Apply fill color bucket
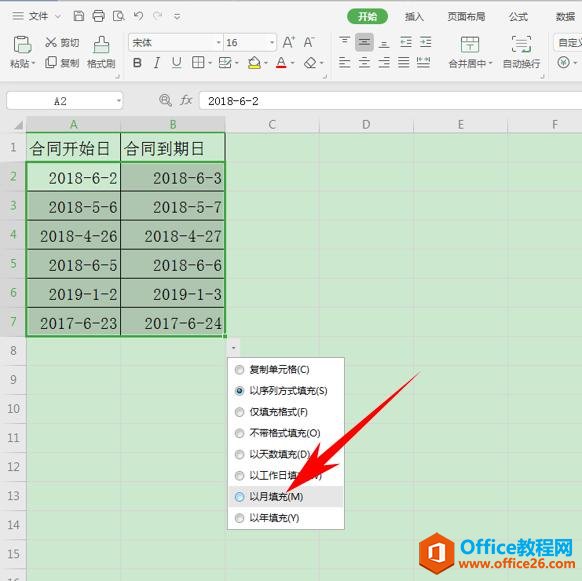 click(x=254, y=63)
